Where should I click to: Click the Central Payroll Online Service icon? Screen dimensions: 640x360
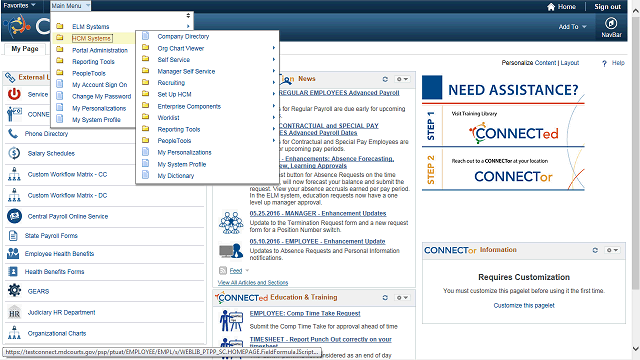(14, 216)
